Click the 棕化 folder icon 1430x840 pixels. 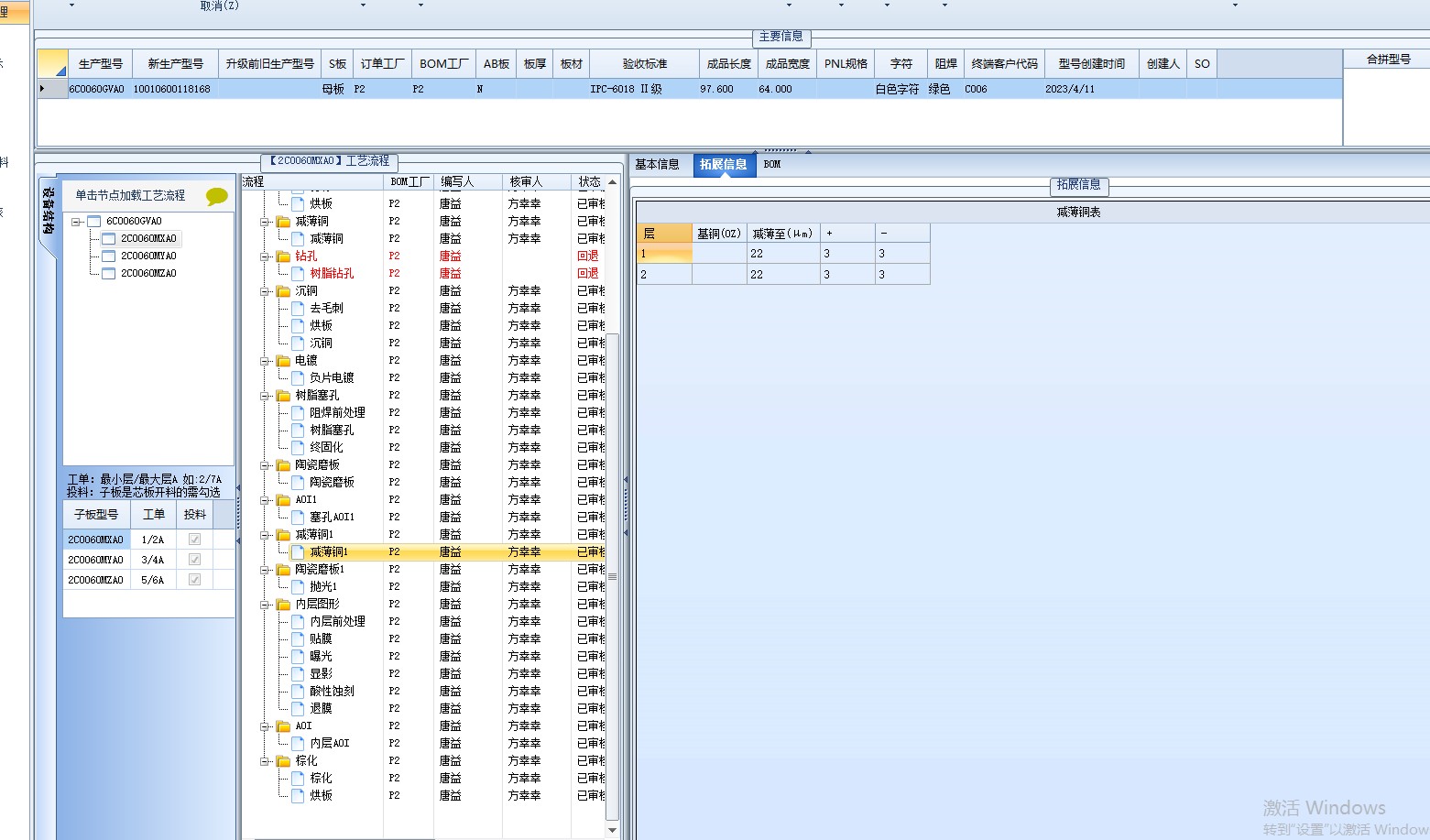pyautogui.click(x=283, y=761)
